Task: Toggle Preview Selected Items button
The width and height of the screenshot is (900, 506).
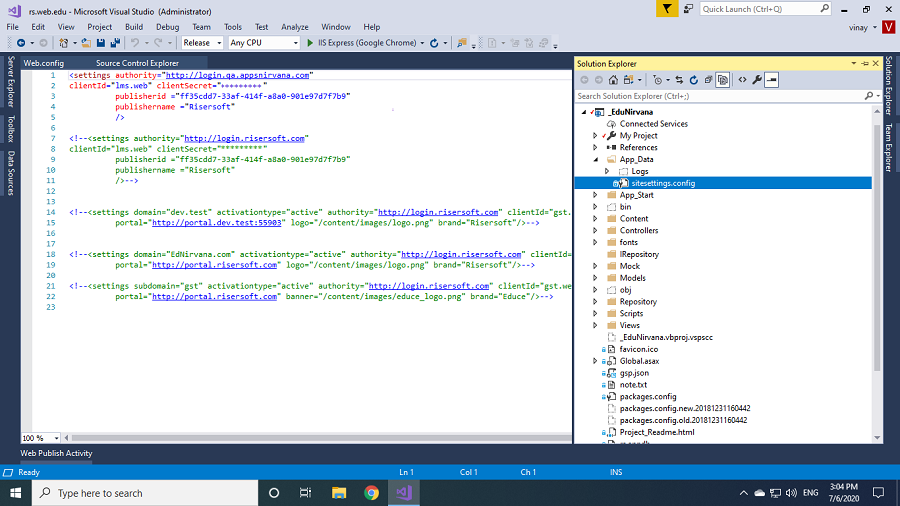Action: click(x=771, y=80)
